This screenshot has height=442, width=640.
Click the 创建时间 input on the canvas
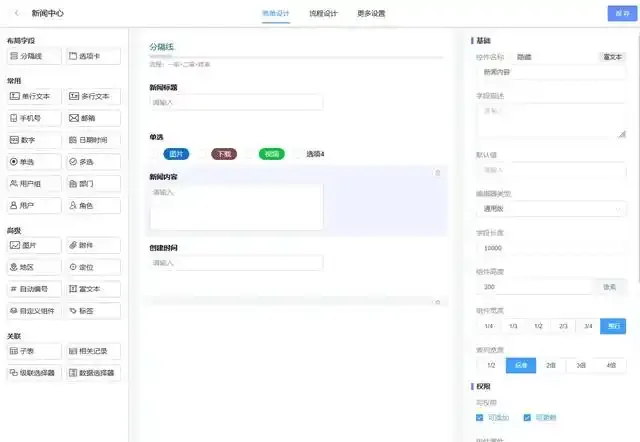point(236,263)
